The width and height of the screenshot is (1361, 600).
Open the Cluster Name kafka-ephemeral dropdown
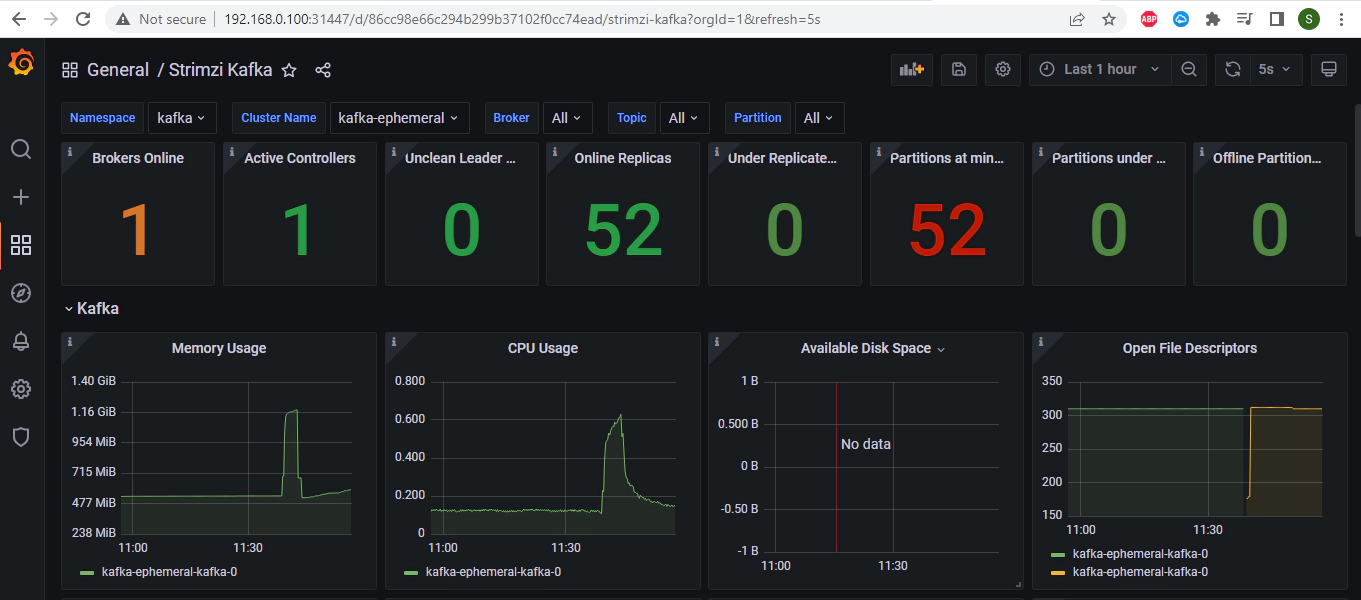tap(400, 118)
